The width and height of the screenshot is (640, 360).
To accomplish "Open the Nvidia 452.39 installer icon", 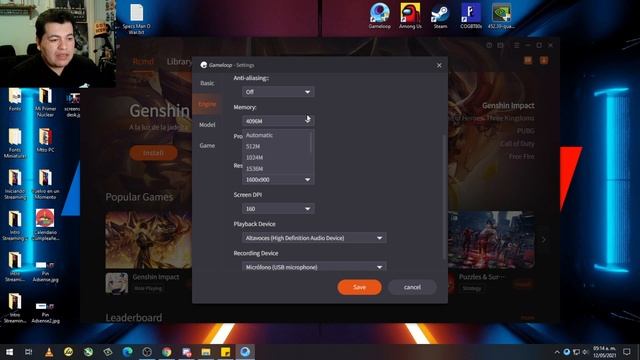I will click(501, 16).
